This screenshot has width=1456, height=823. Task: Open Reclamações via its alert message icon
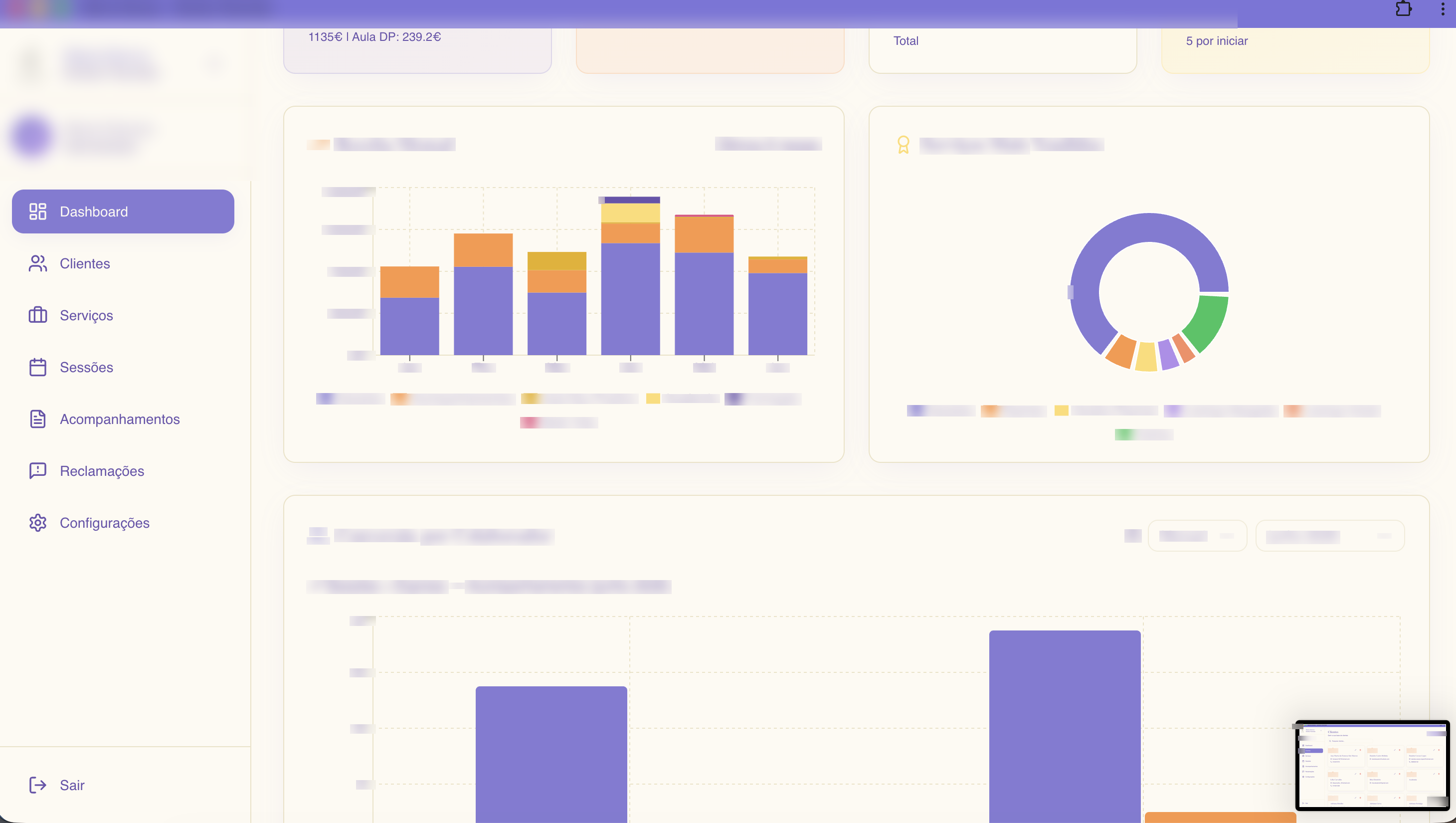(x=38, y=471)
